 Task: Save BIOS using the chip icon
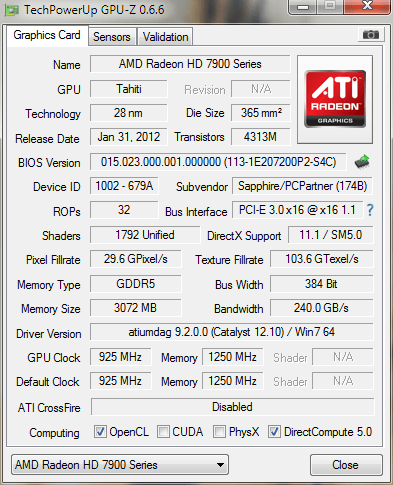362,162
